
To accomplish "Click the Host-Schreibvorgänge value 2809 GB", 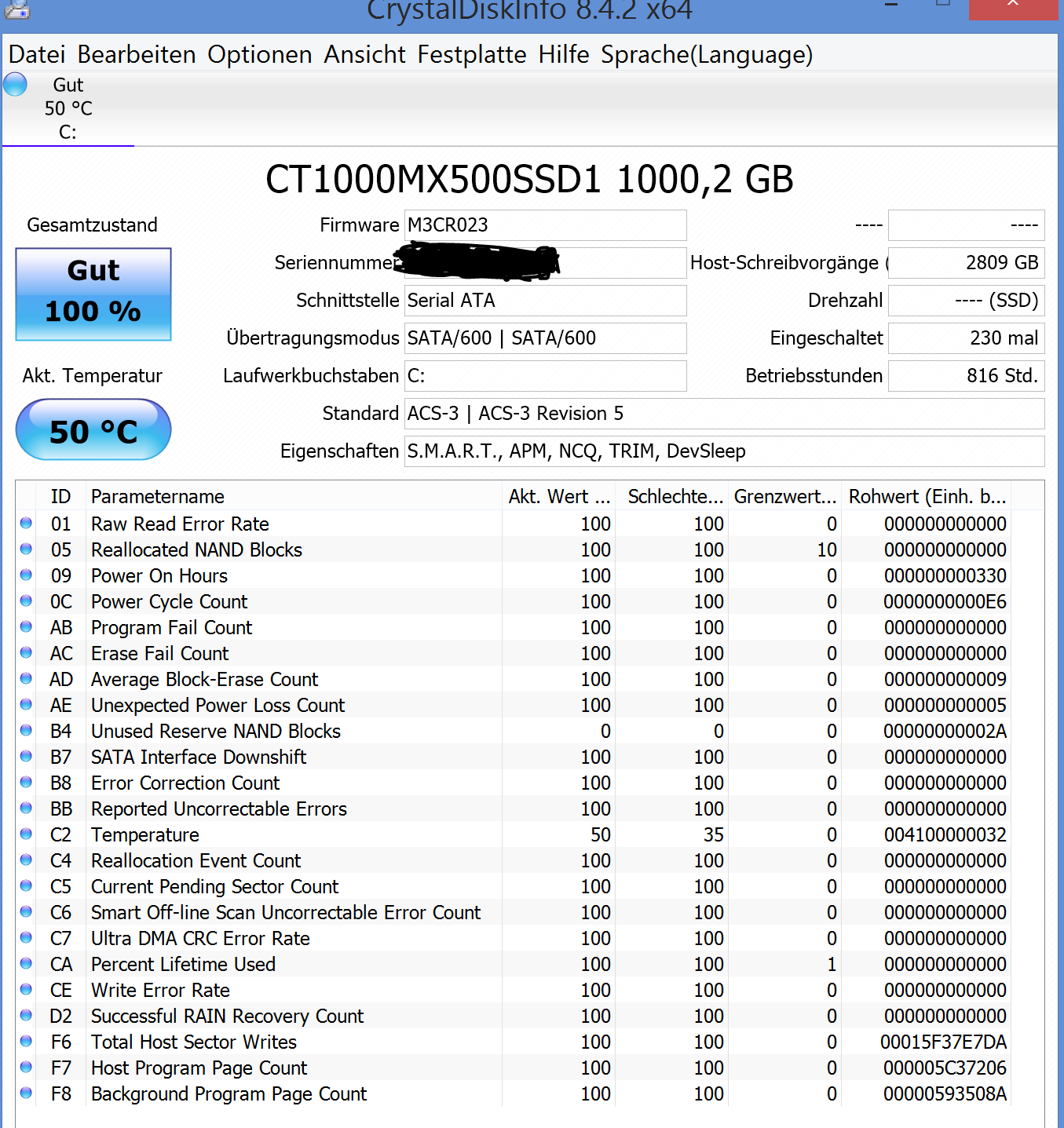I will (x=967, y=263).
